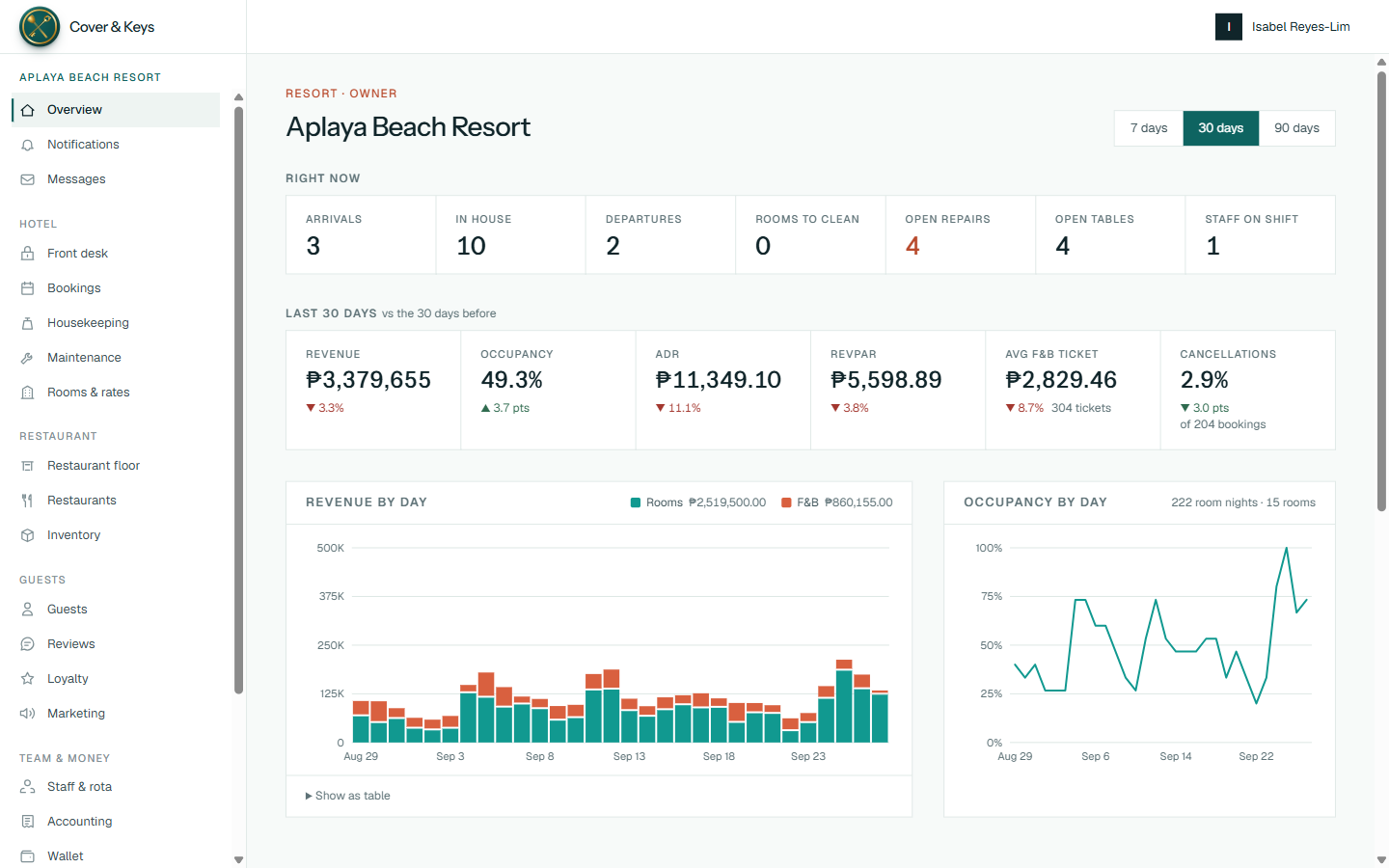Screen dimensions: 1389x868
Task: Select the Messages envelope icon
Action: click(x=28, y=179)
